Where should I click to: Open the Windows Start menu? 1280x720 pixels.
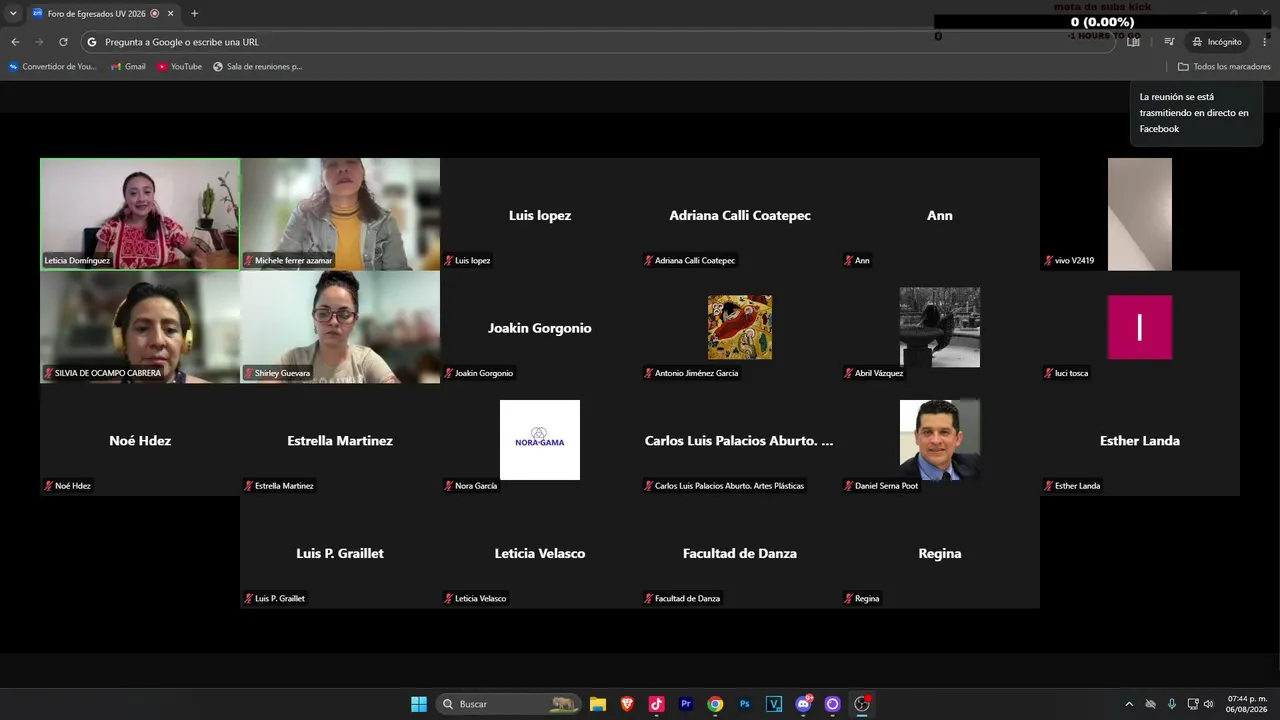coord(419,704)
